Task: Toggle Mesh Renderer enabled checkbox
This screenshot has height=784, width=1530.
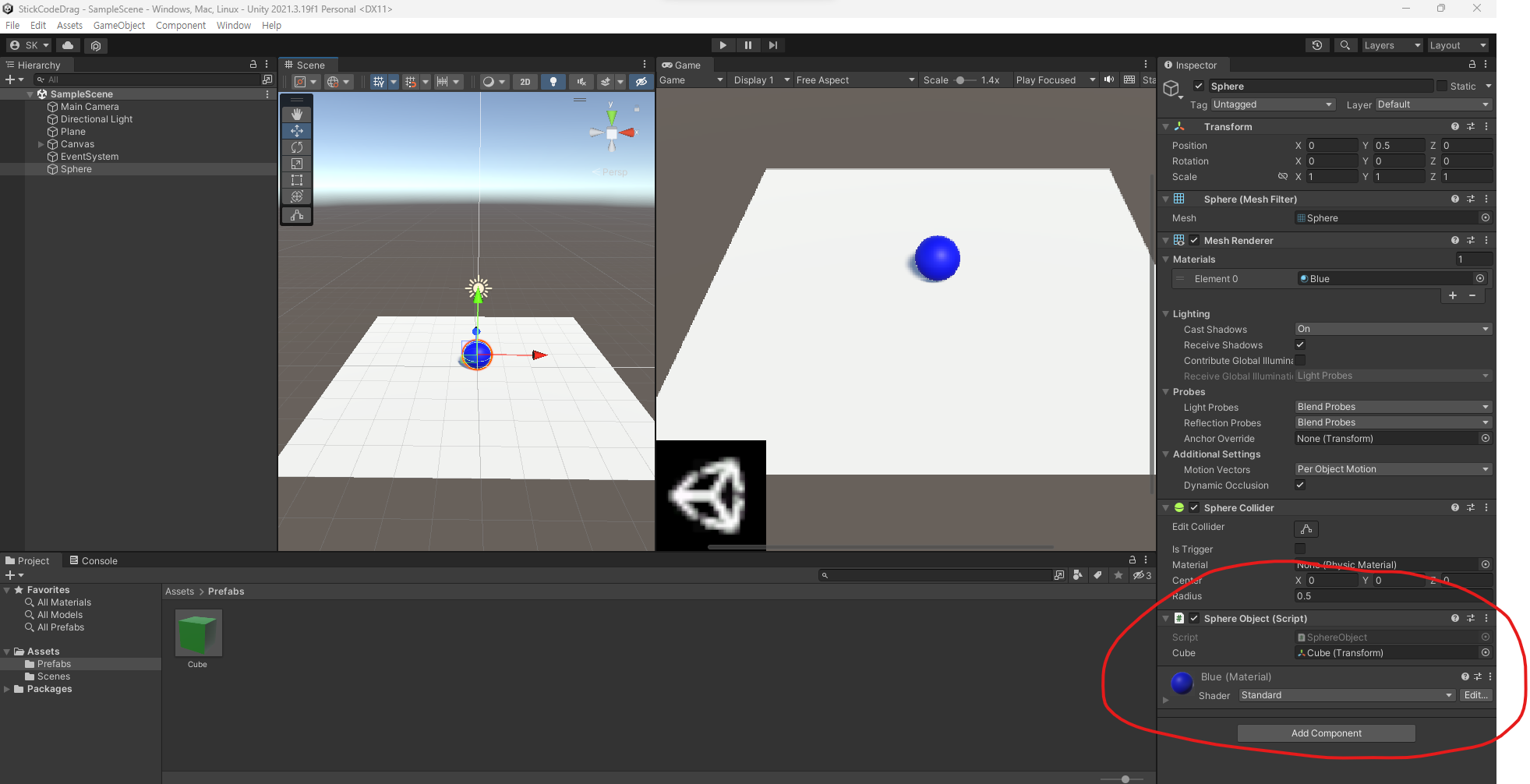Action: pos(1194,241)
